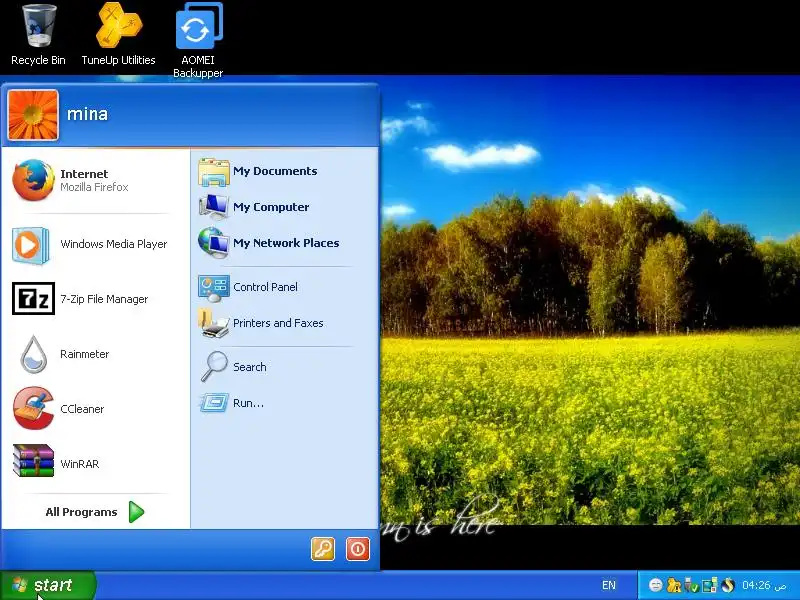
Task: Open Mozilla Firefox from the Start menu
Action: 95,181
